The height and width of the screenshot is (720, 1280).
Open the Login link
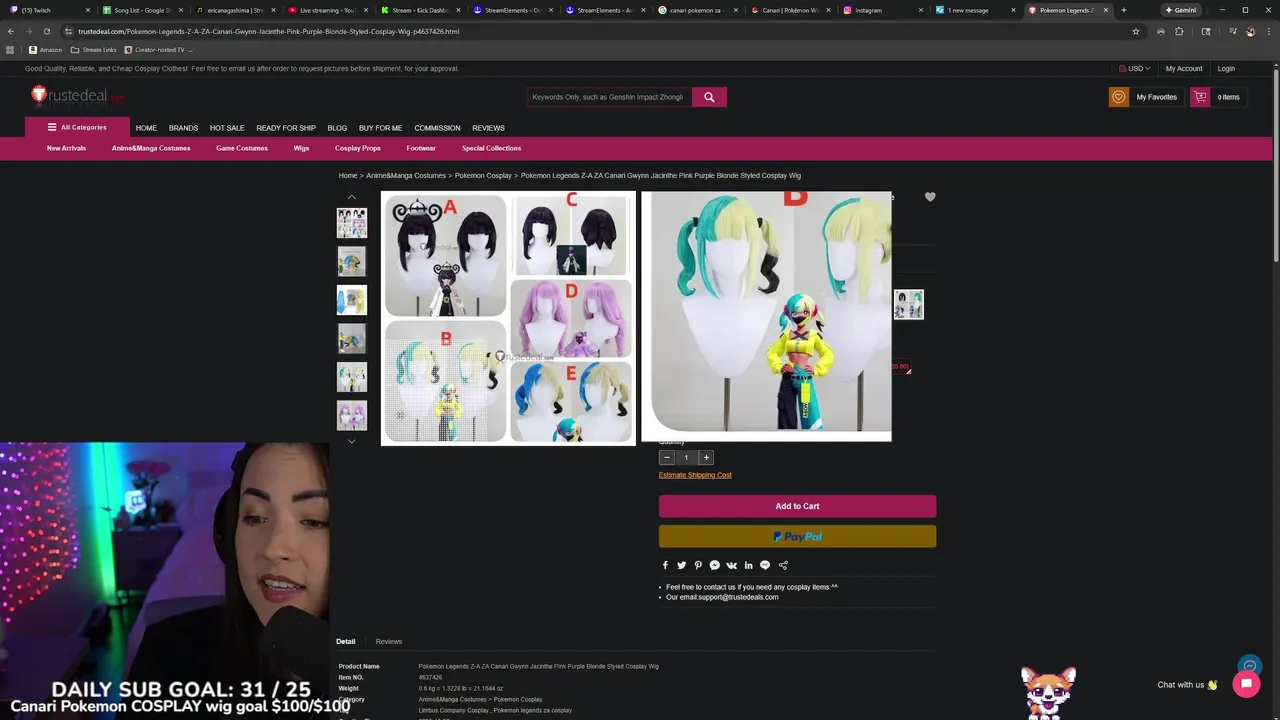tap(1226, 69)
